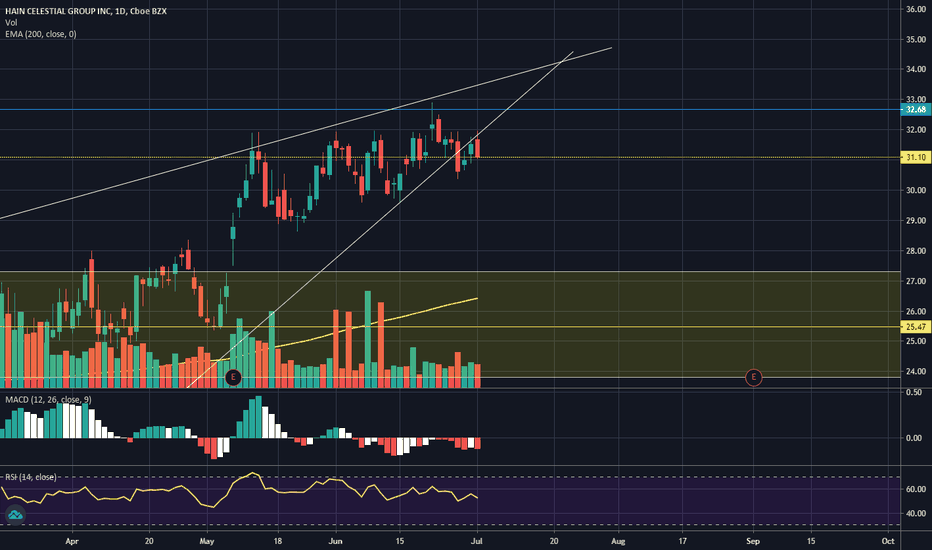Click the RSI 40.00 scale label
Viewport: 932px width, 550px height.
(916, 513)
